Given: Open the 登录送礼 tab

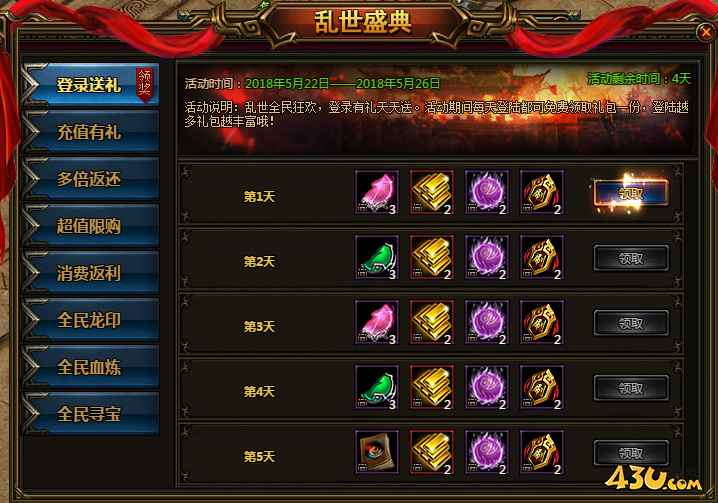Looking at the screenshot, I should 90,85.
